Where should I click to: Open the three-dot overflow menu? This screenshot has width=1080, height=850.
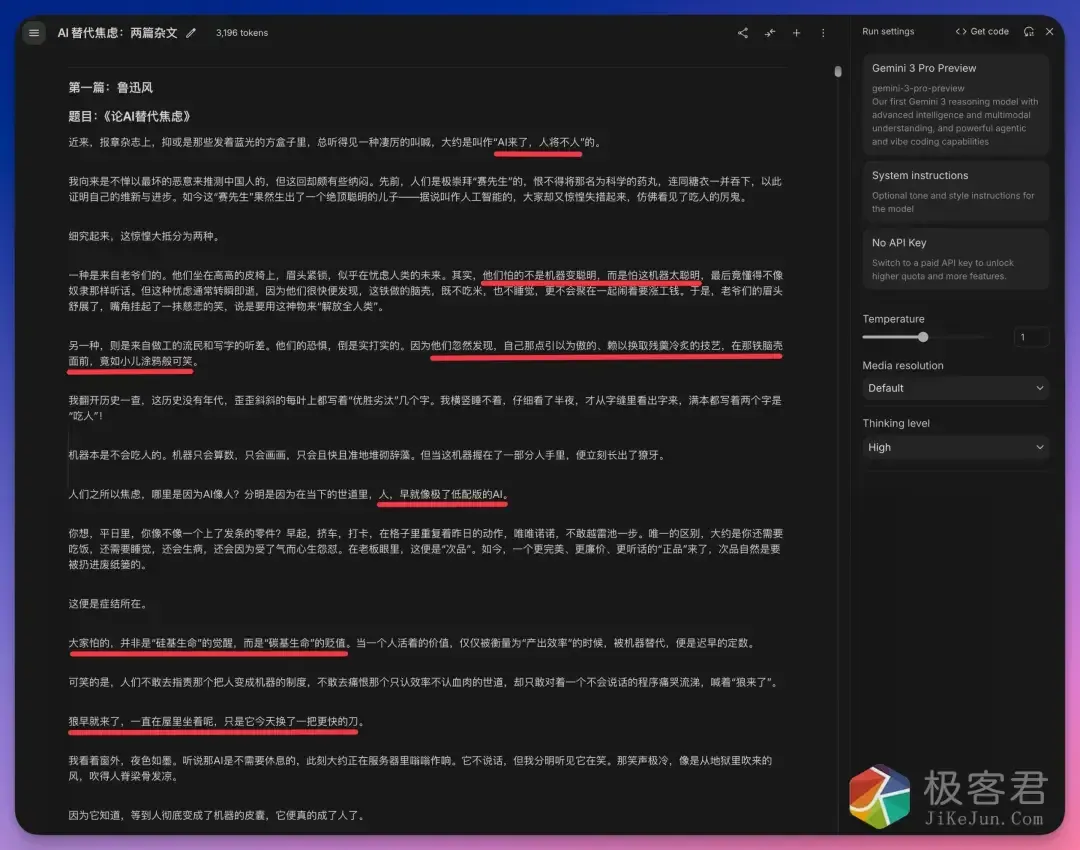tap(822, 32)
